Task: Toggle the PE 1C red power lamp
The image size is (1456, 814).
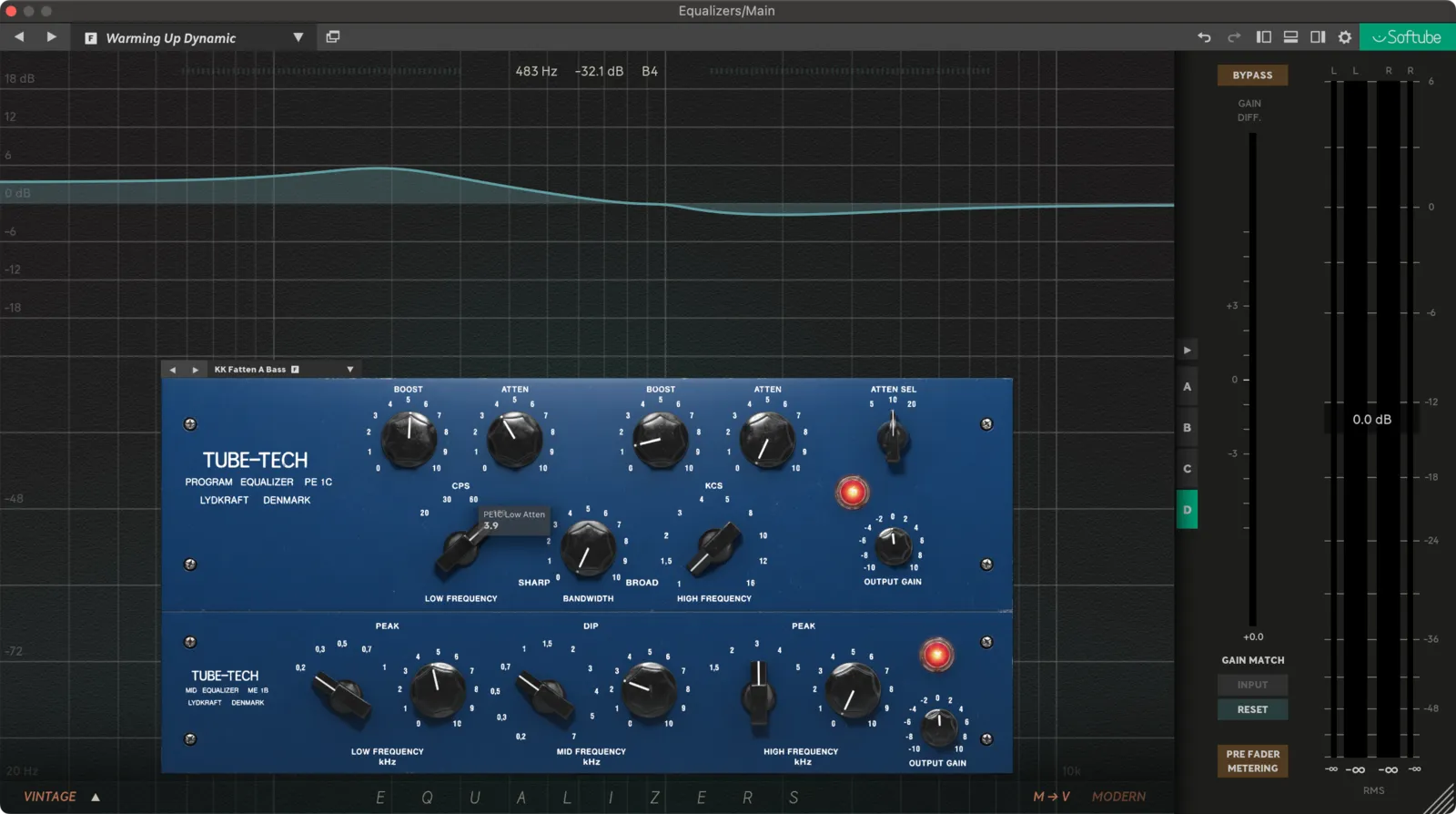Action: point(853,493)
